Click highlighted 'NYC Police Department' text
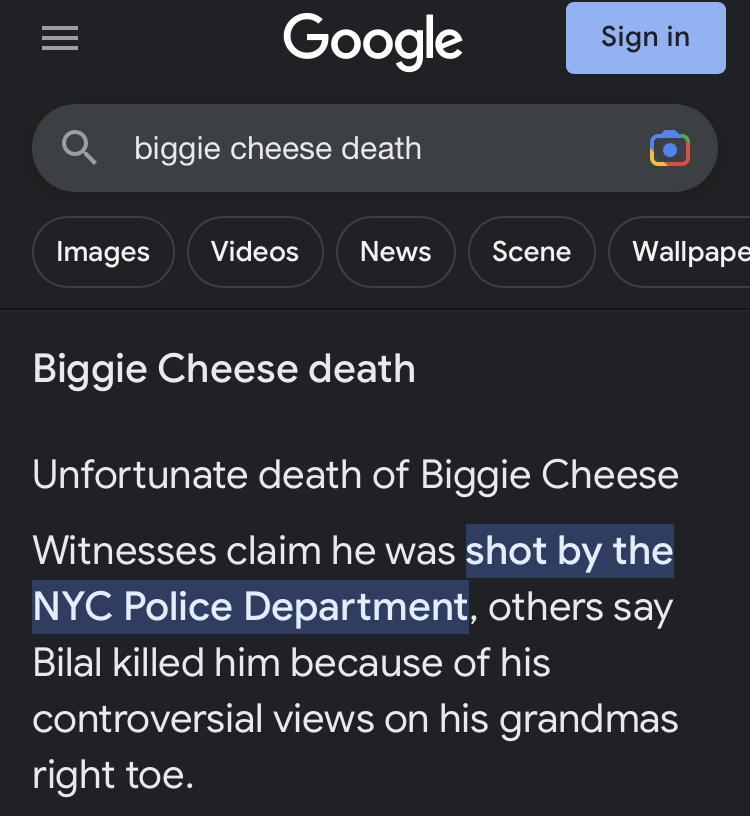750x816 pixels. 250,606
